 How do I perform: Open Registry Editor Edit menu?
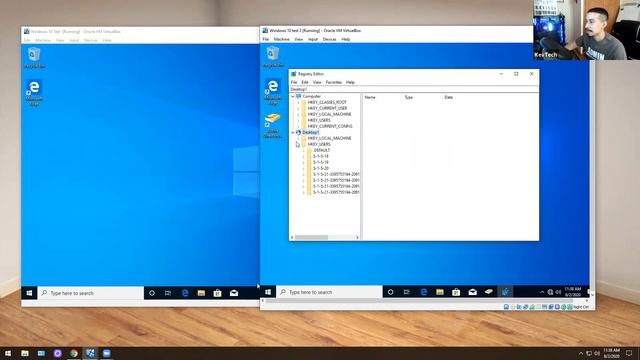click(305, 82)
